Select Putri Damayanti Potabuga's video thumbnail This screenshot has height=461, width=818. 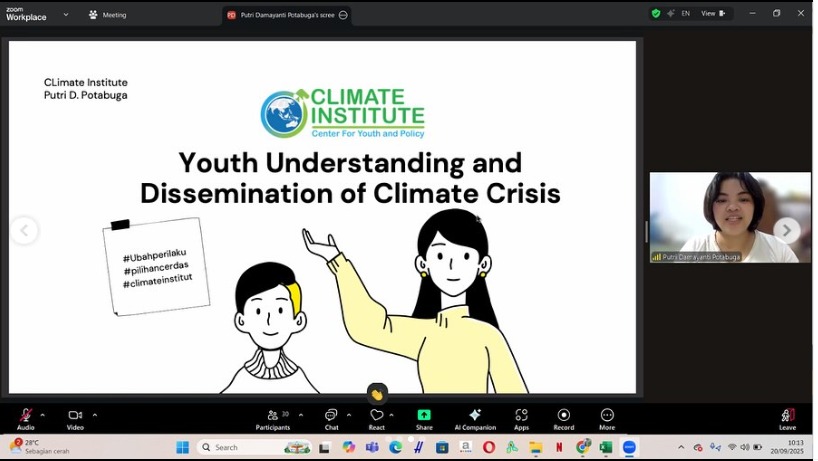tap(730, 217)
